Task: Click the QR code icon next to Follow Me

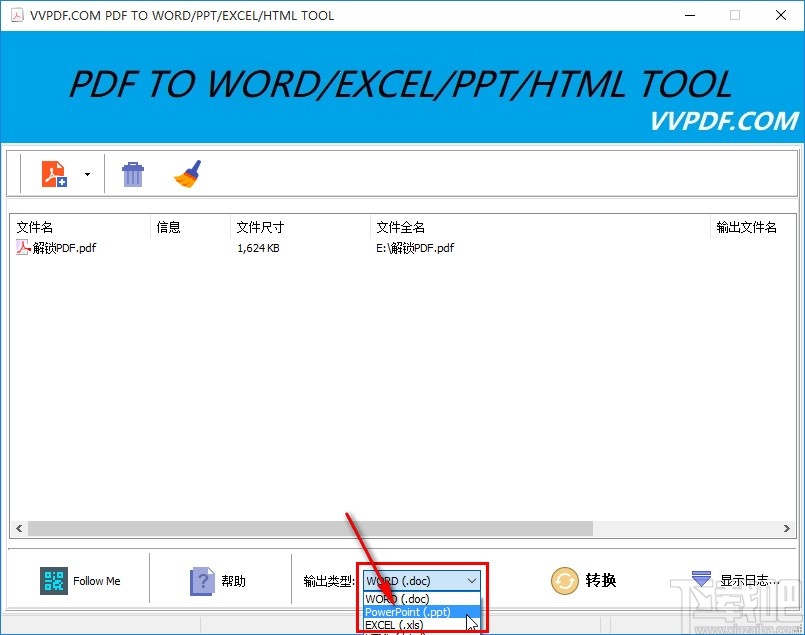Action: pos(54,580)
